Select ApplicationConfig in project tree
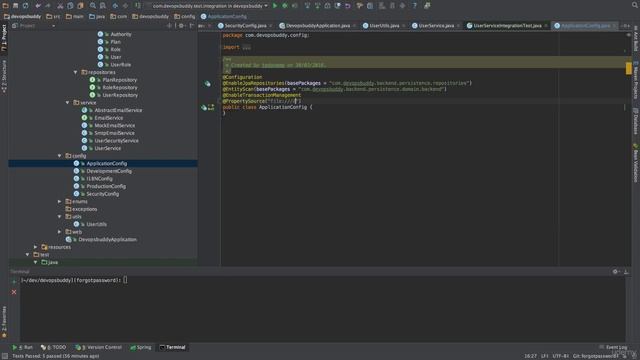This screenshot has width=640, height=360. tap(107, 163)
